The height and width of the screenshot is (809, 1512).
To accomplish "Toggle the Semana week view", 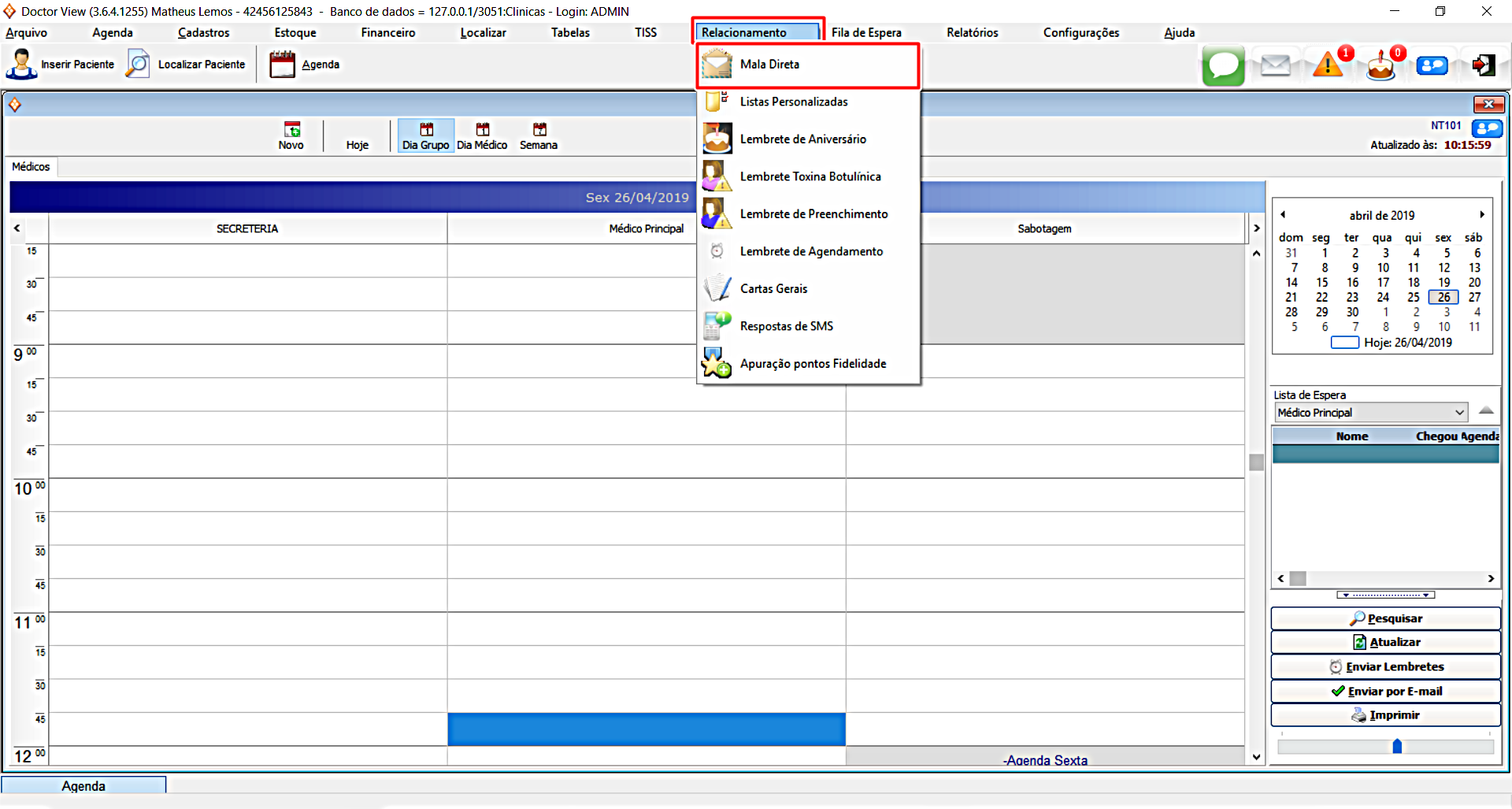I will (539, 135).
